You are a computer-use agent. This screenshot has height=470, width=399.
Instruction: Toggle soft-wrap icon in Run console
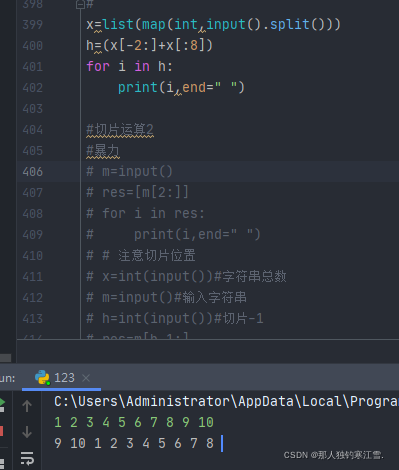(x=27, y=458)
